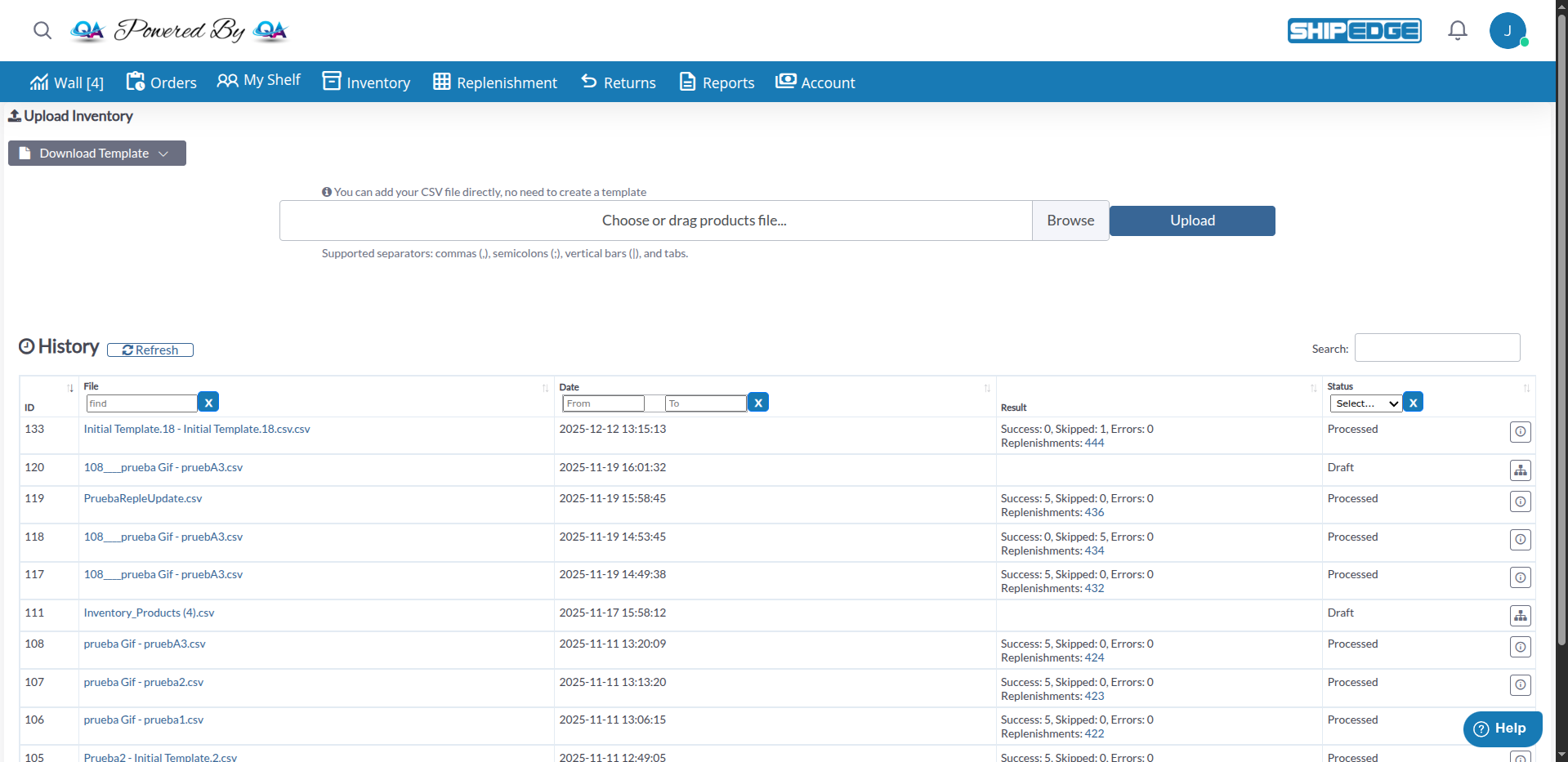Open the Status Select dropdown
Image resolution: width=1568 pixels, height=762 pixels.
(1365, 403)
